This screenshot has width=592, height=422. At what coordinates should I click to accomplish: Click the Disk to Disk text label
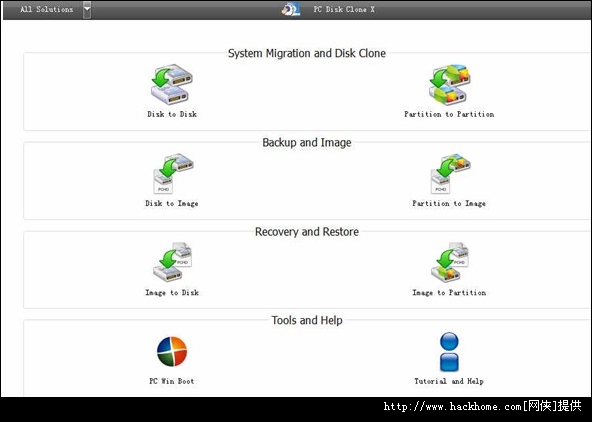pyautogui.click(x=172, y=114)
